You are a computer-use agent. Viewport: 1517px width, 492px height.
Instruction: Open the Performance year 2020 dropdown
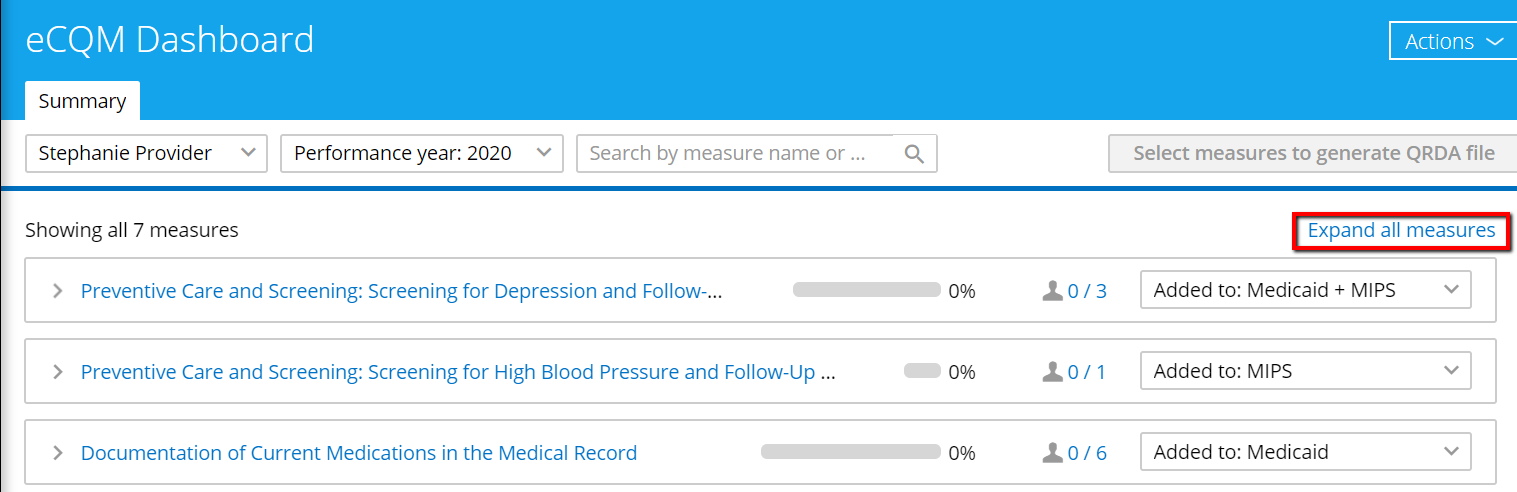pyautogui.click(x=422, y=153)
